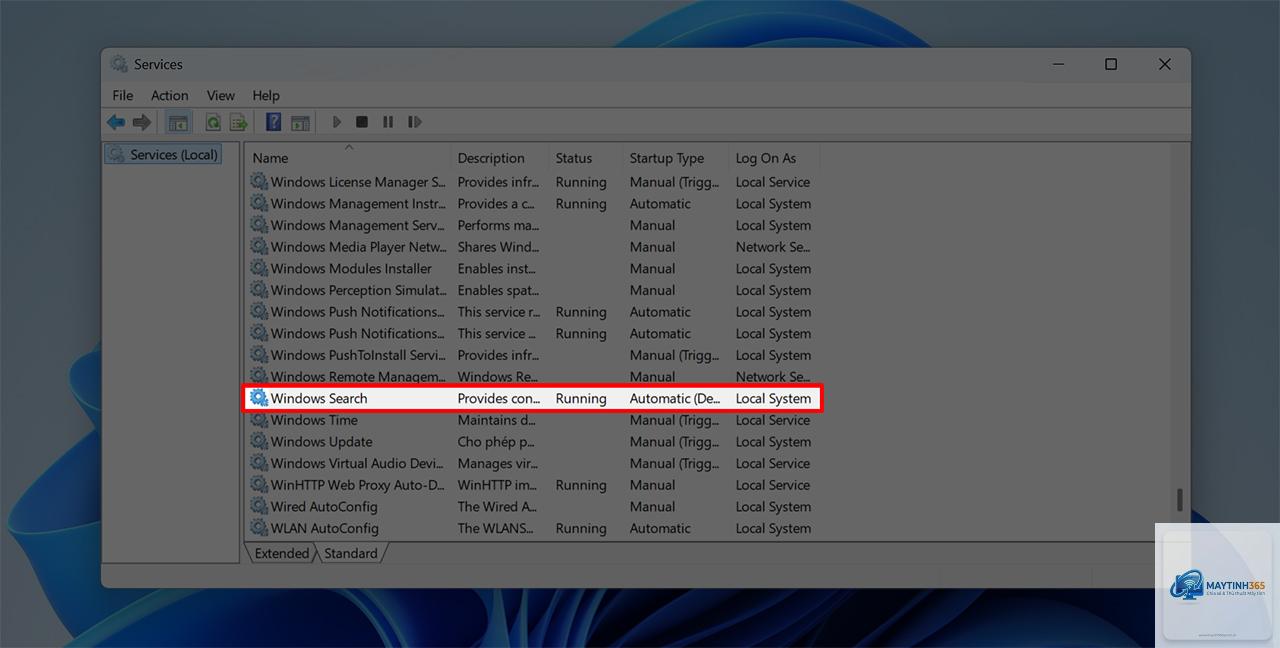
Task: Click gear icon of Windows Modules Installer
Action: tap(259, 268)
